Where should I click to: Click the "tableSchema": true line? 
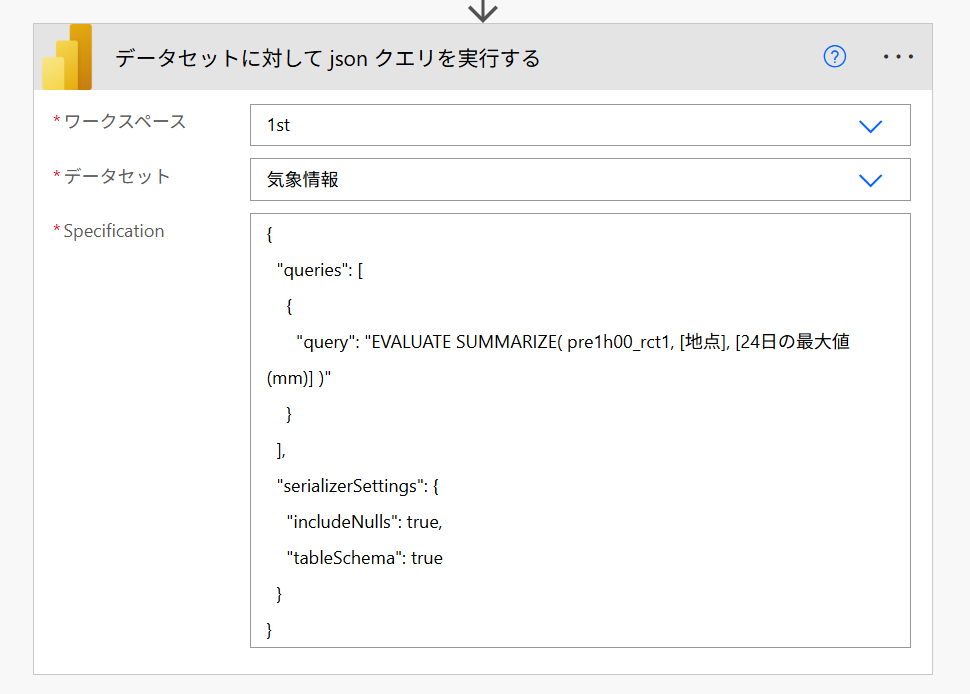364,558
